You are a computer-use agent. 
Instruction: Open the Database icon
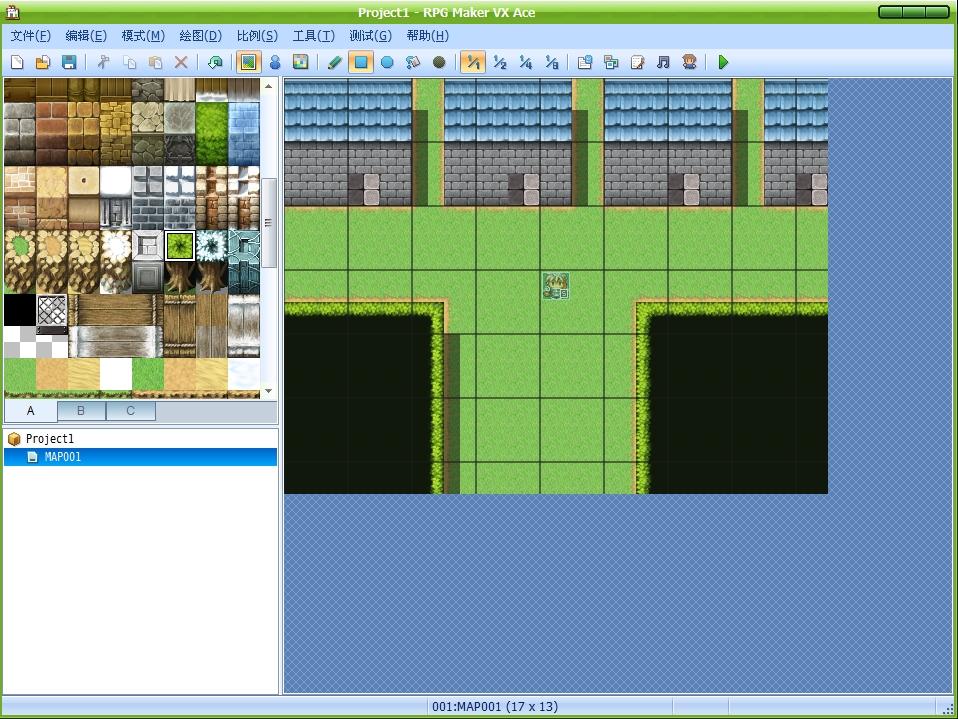[585, 62]
